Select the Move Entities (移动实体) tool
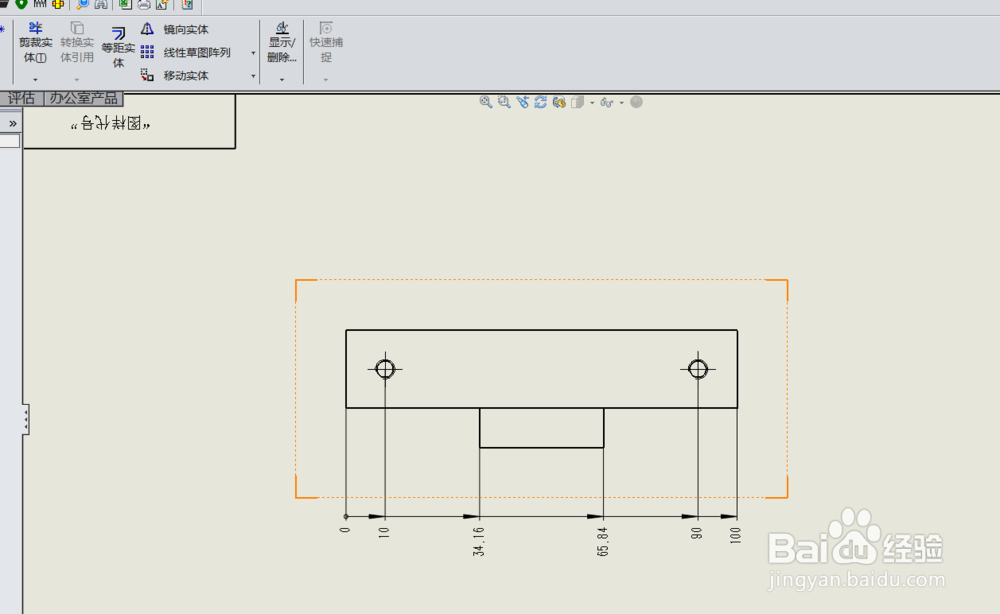The height and width of the screenshot is (614, 1000). [x=186, y=74]
